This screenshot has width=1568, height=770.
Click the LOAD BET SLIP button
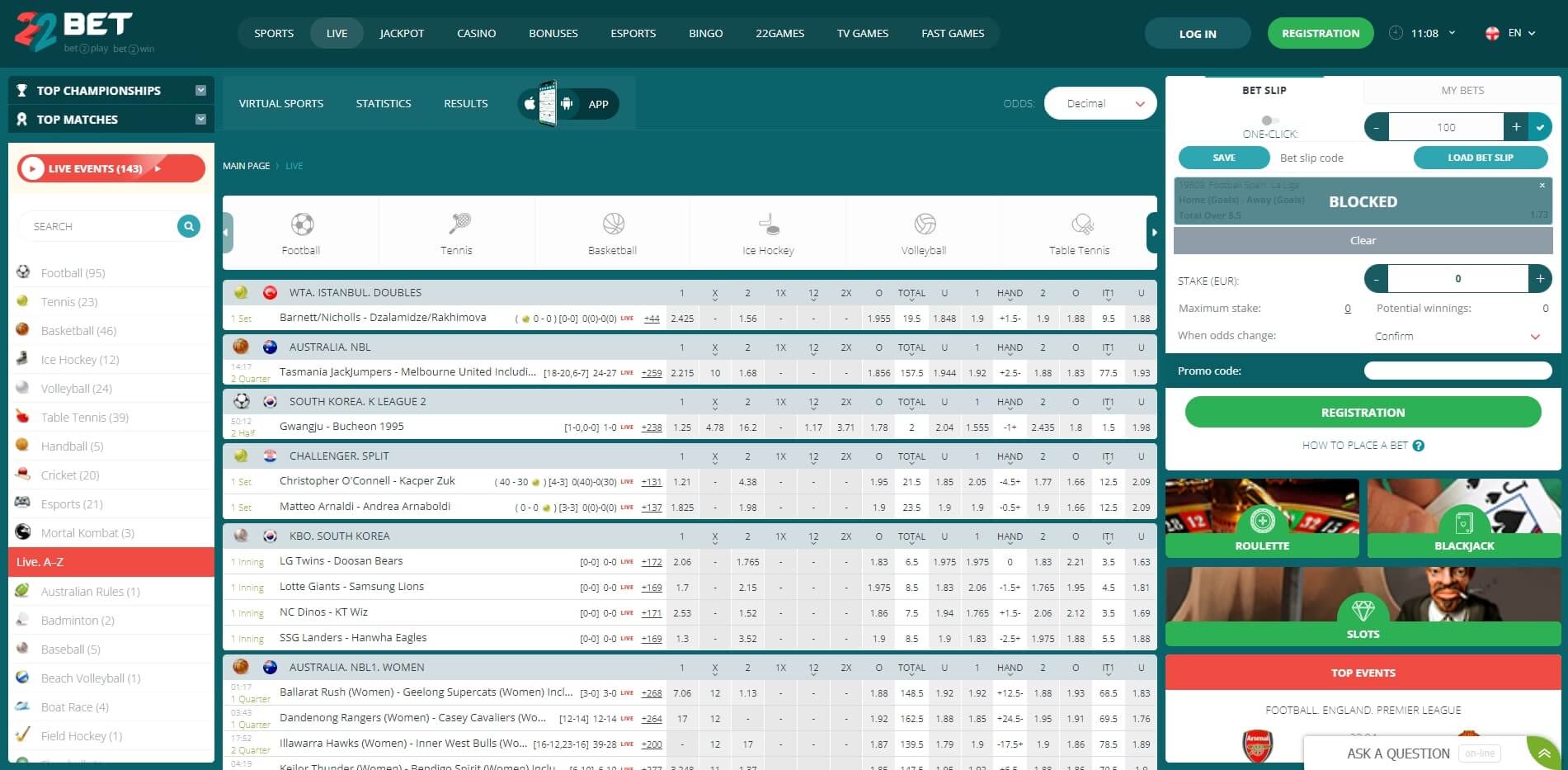coord(1481,157)
